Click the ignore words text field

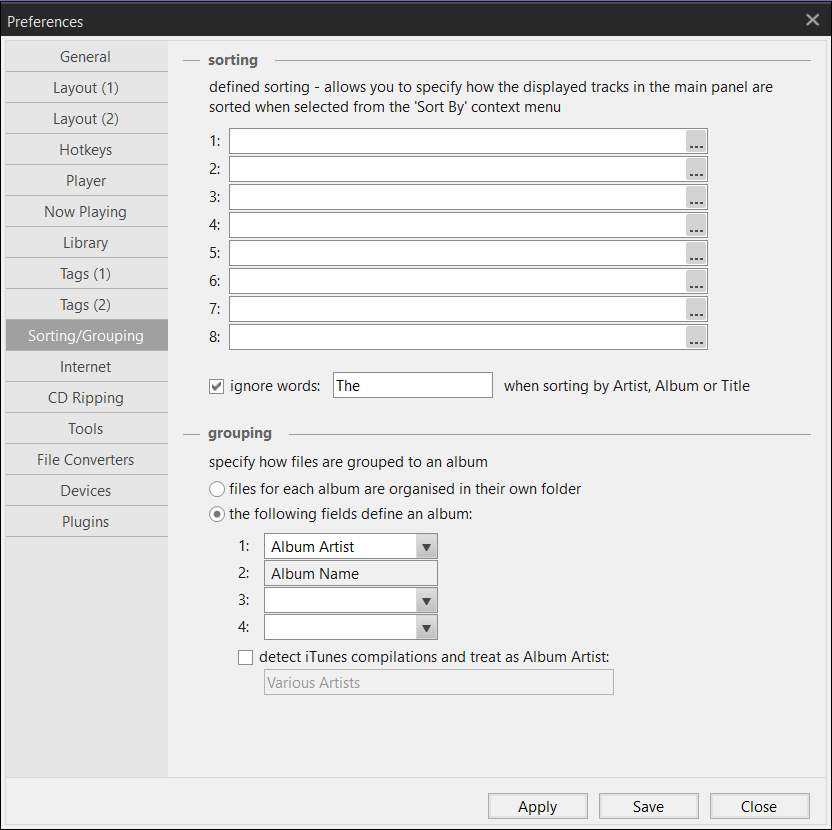[x=413, y=385]
